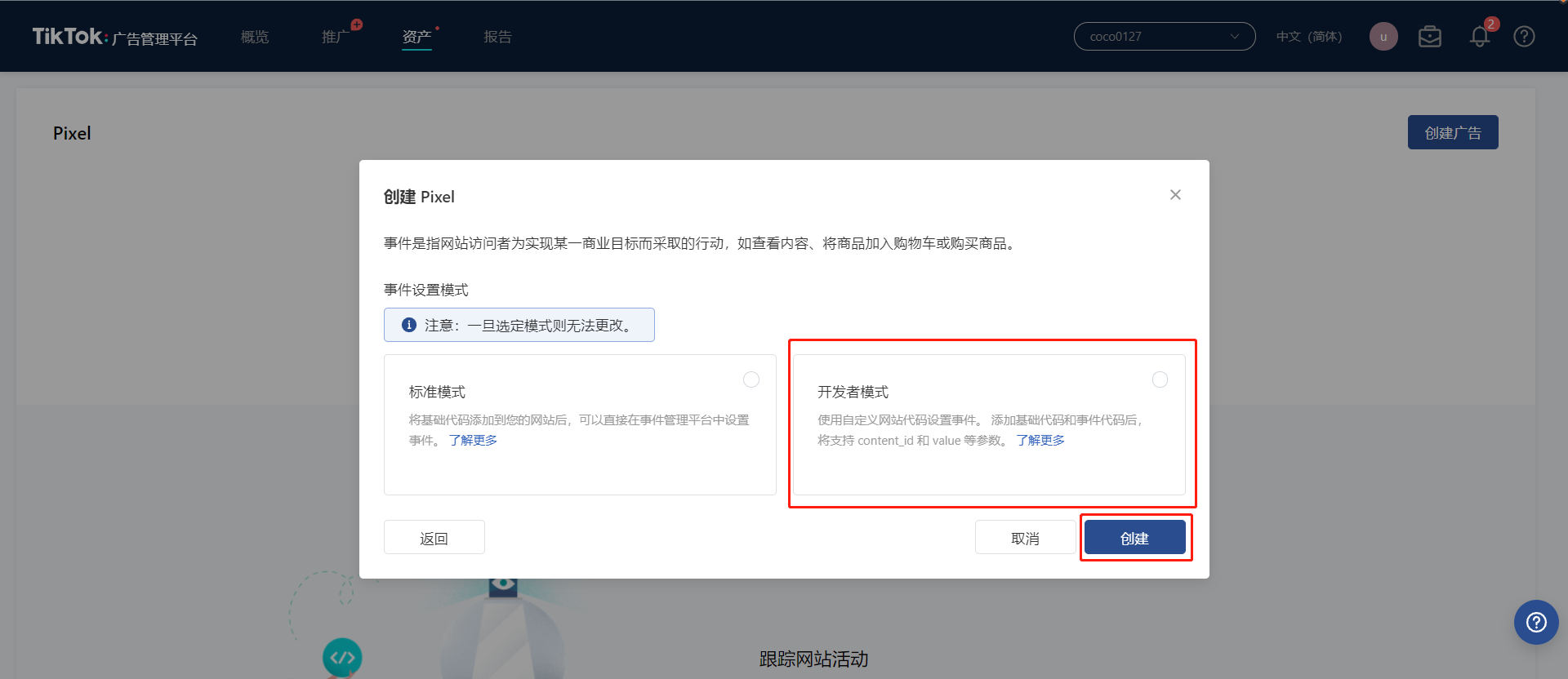Open the 资产 assets tab
1568x679 pixels.
416,37
